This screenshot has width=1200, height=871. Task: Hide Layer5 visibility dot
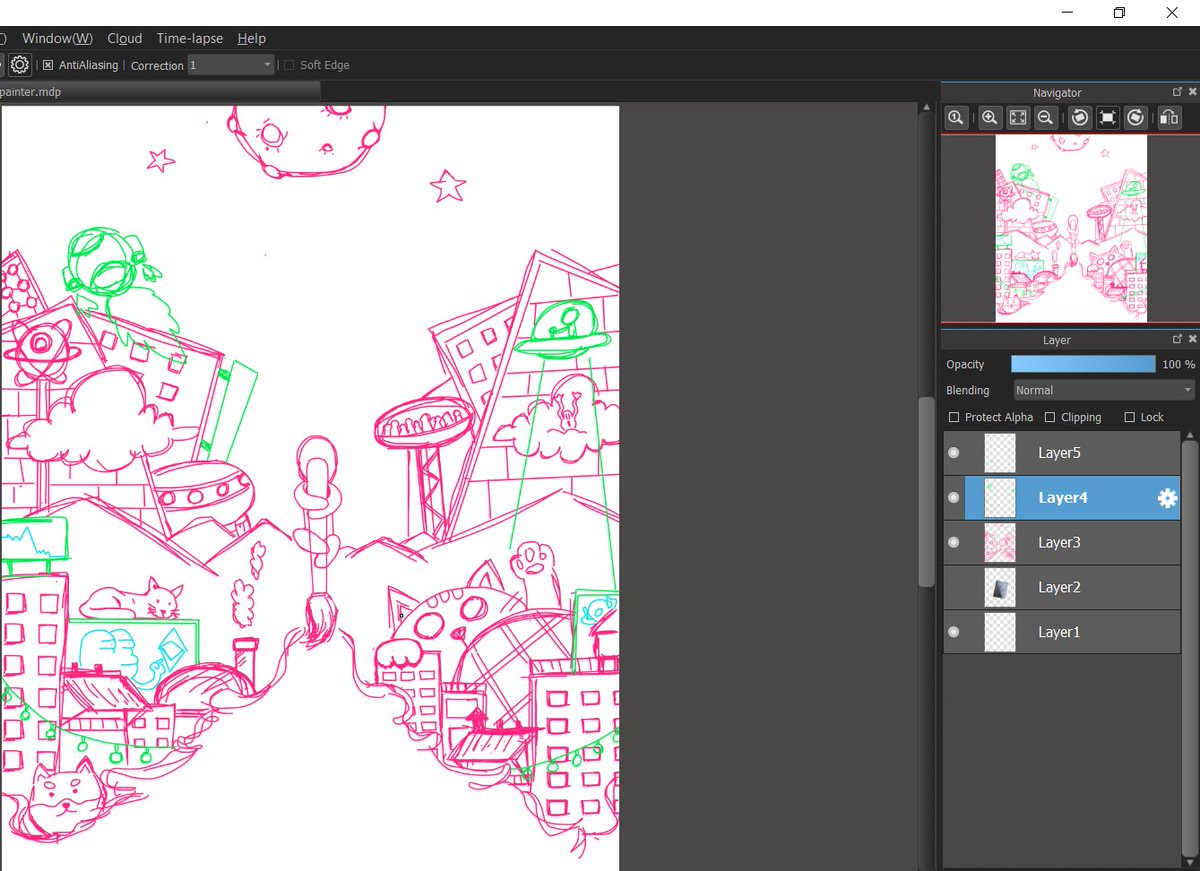[x=953, y=453]
